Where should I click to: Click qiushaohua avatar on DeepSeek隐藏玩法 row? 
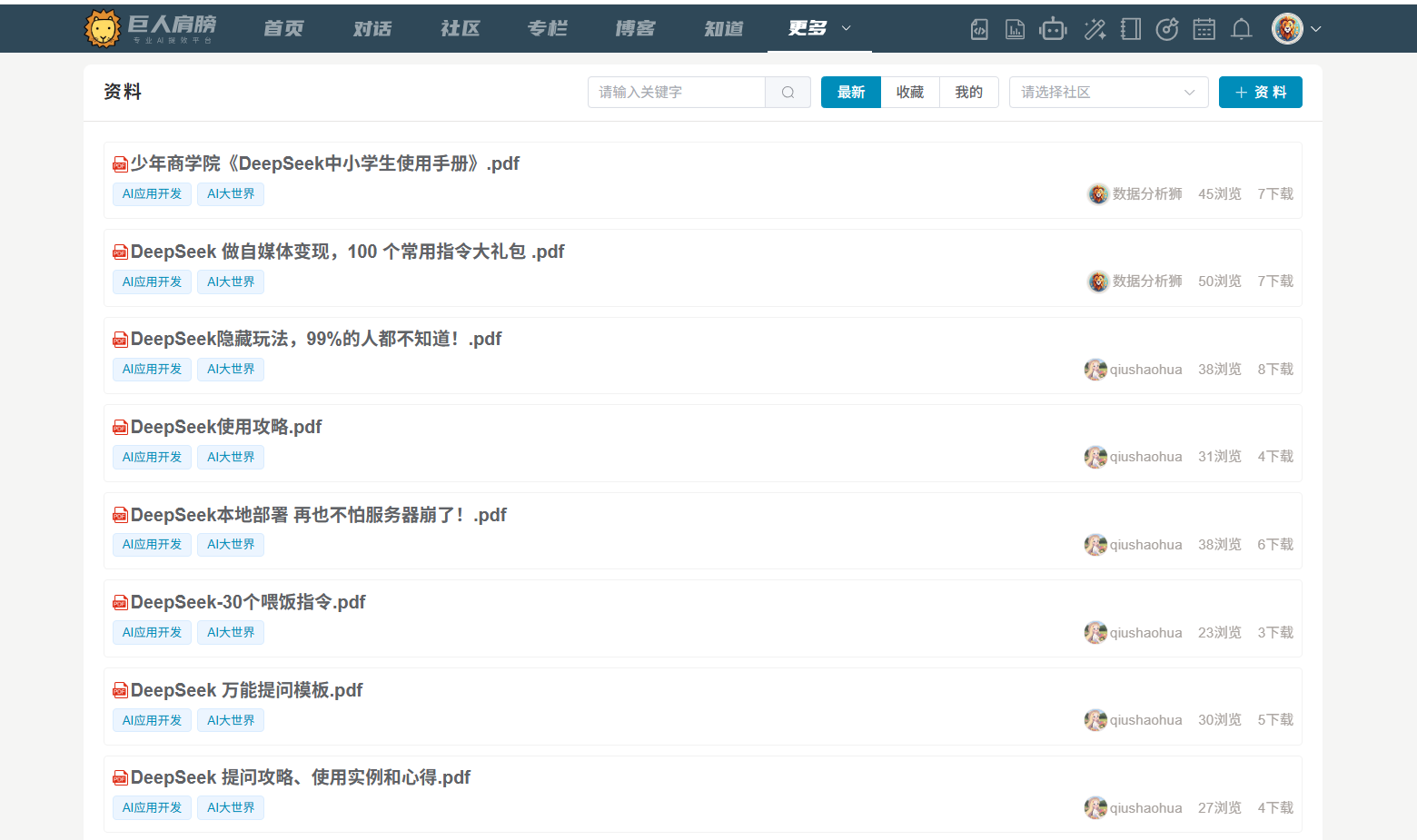click(1095, 370)
